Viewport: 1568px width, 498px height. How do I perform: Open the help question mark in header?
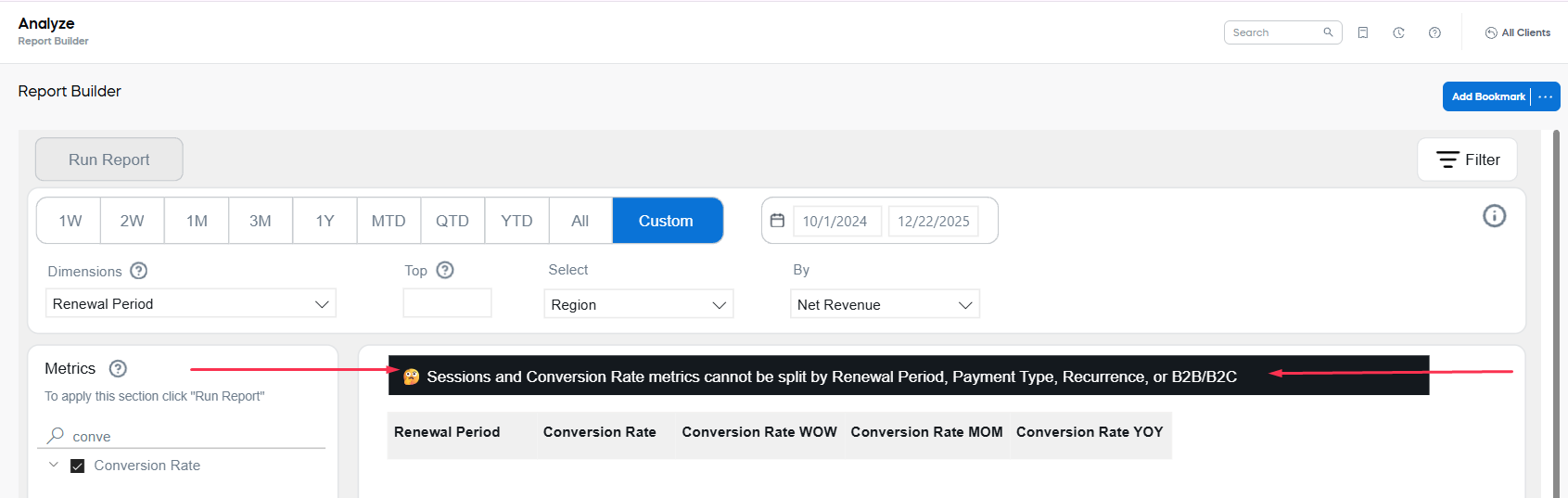click(x=1434, y=32)
